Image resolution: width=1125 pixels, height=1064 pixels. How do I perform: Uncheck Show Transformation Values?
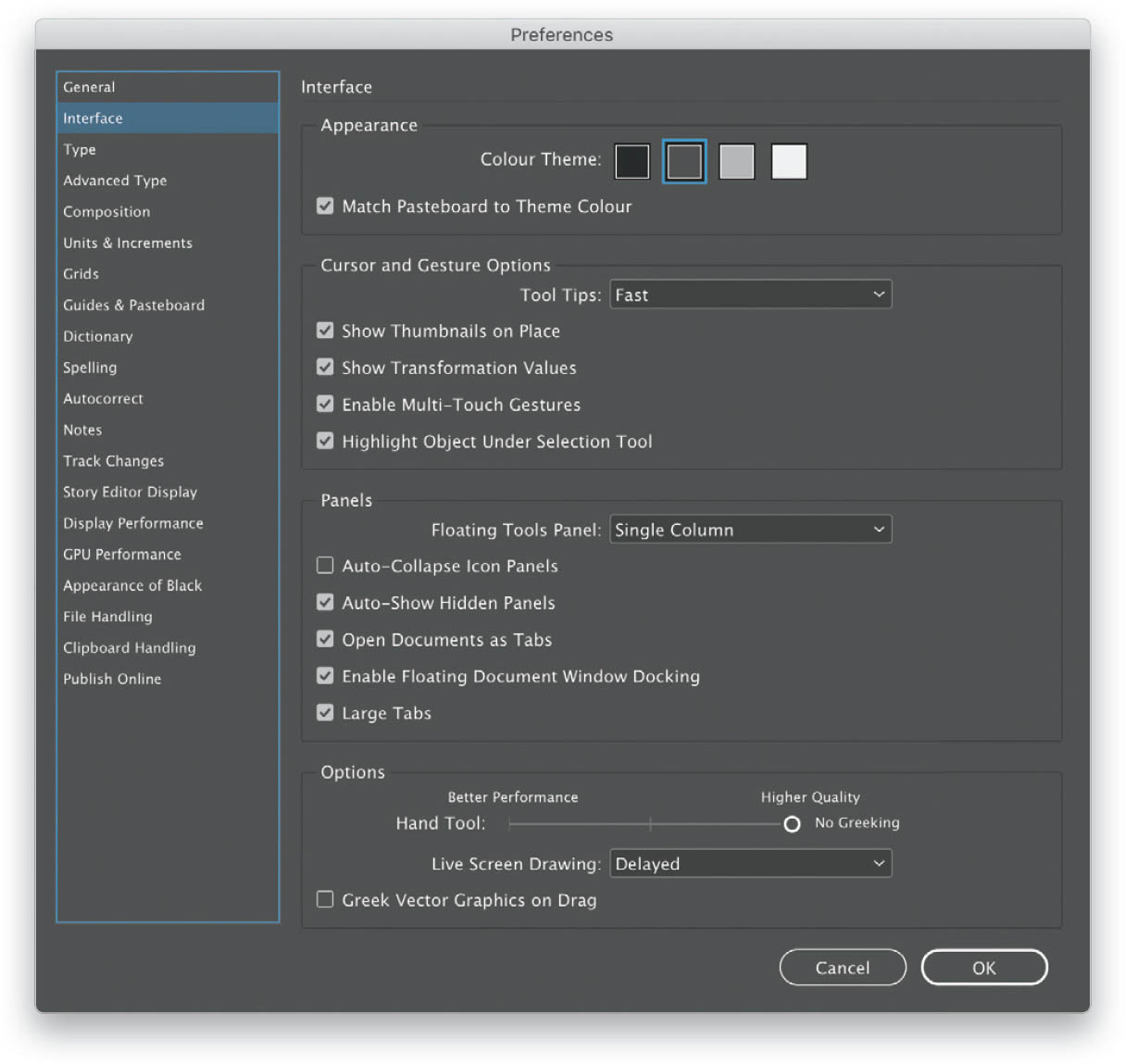pos(325,368)
